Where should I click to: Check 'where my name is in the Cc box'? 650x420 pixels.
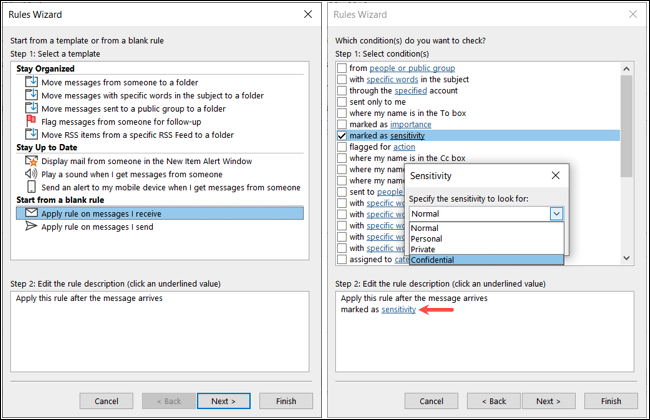pos(342,158)
